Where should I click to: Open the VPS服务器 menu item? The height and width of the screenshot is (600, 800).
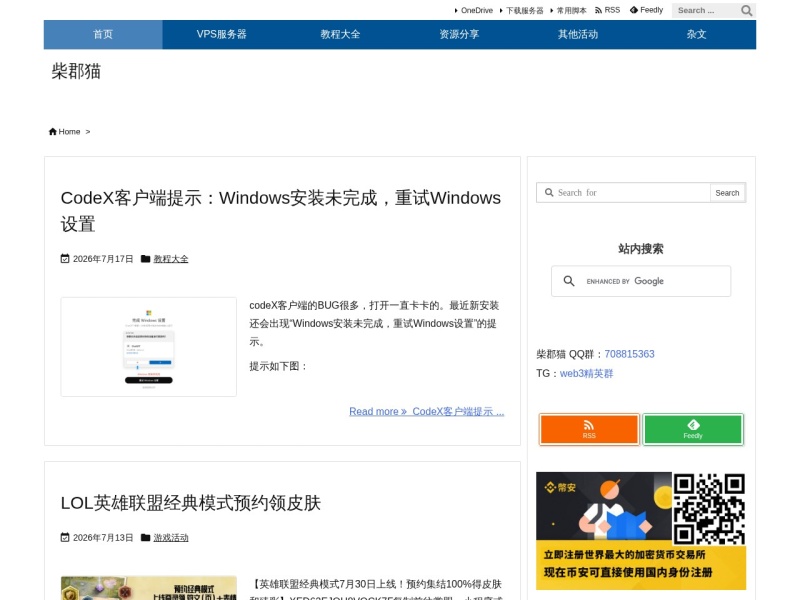[x=221, y=35]
